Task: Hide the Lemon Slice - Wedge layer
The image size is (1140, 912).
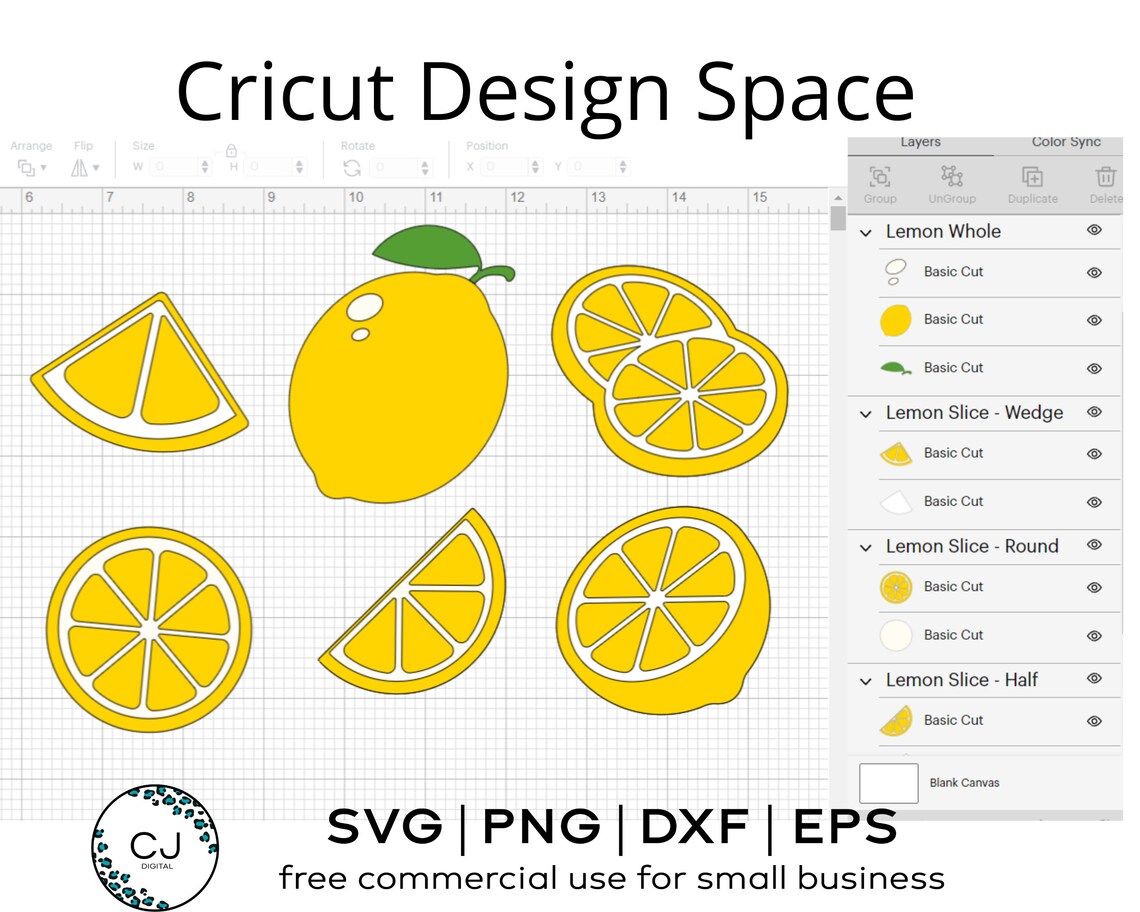Action: tap(1094, 411)
